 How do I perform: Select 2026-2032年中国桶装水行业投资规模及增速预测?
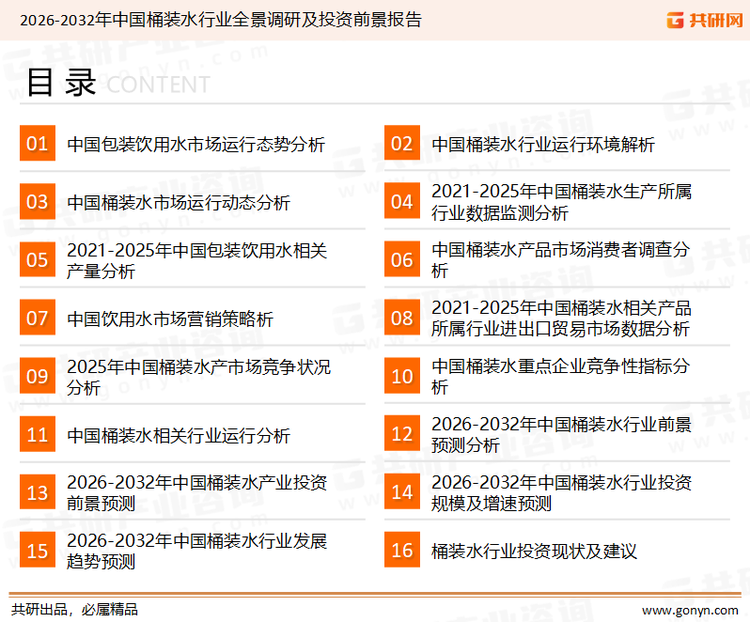562,492
